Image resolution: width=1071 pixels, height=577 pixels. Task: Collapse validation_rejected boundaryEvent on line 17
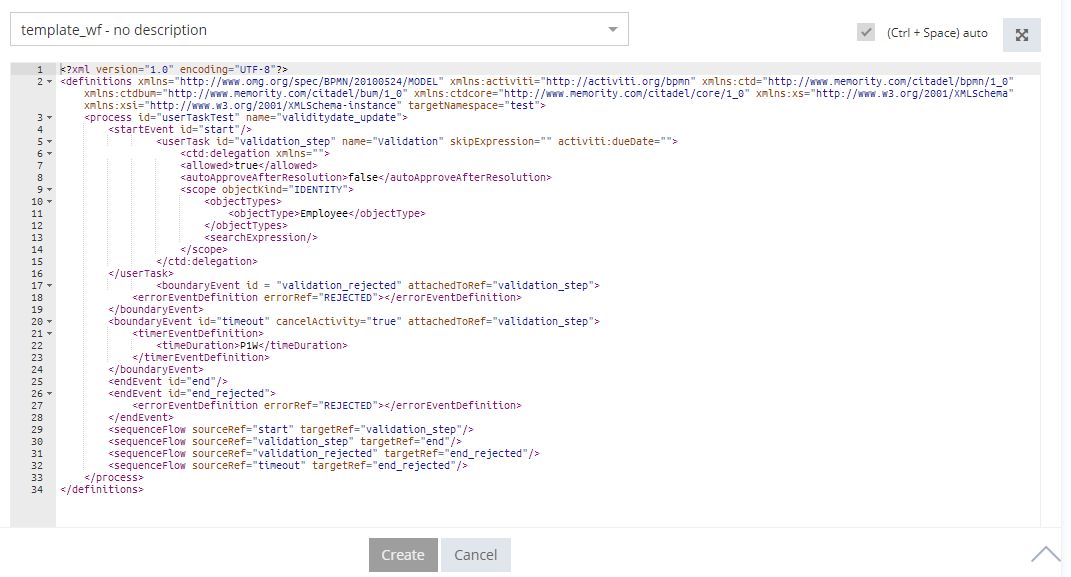[x=50, y=285]
